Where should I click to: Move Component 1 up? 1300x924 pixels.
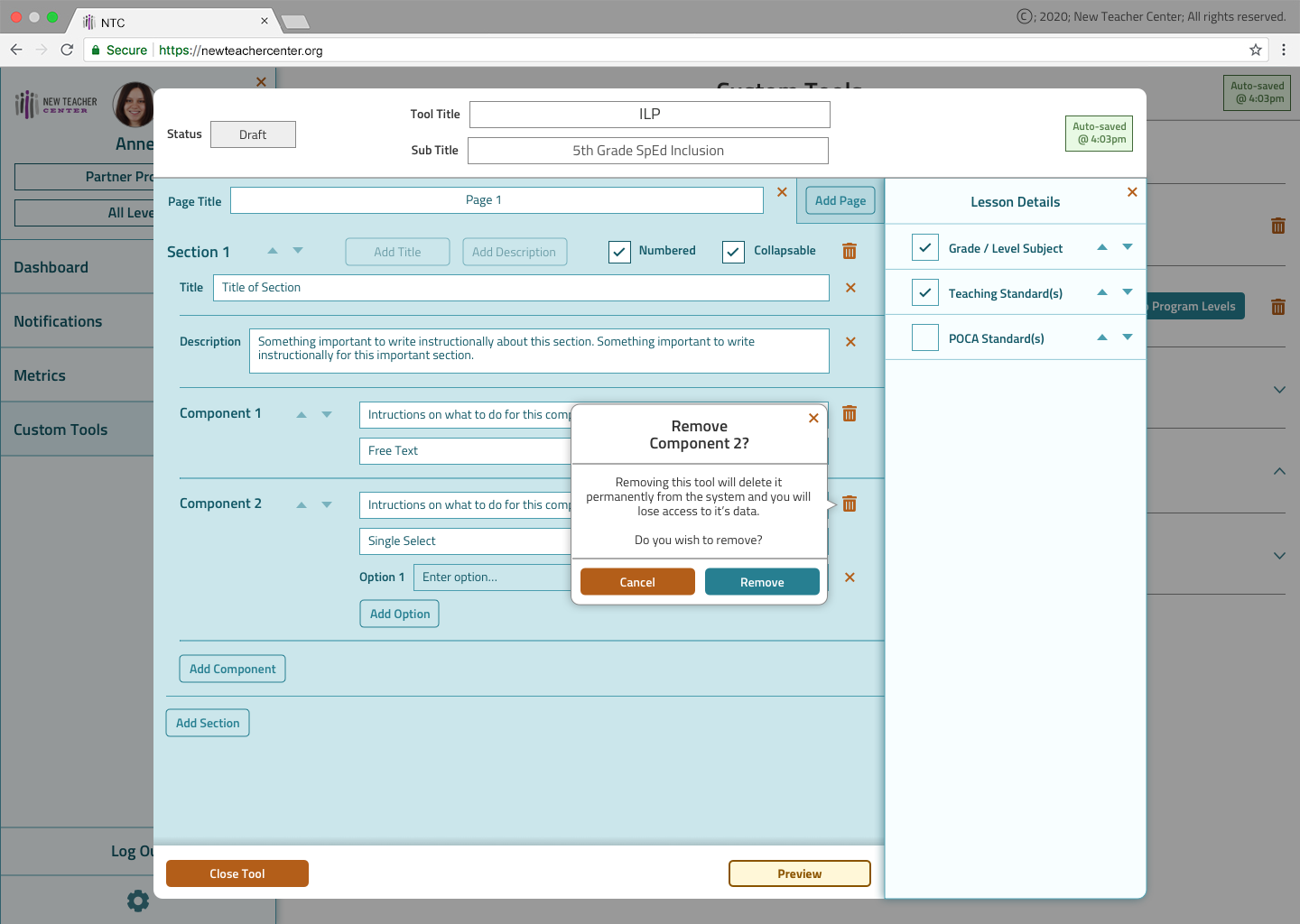[302, 414]
